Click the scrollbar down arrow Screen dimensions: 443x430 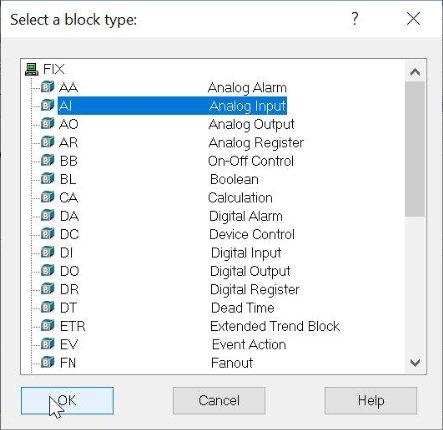click(415, 363)
